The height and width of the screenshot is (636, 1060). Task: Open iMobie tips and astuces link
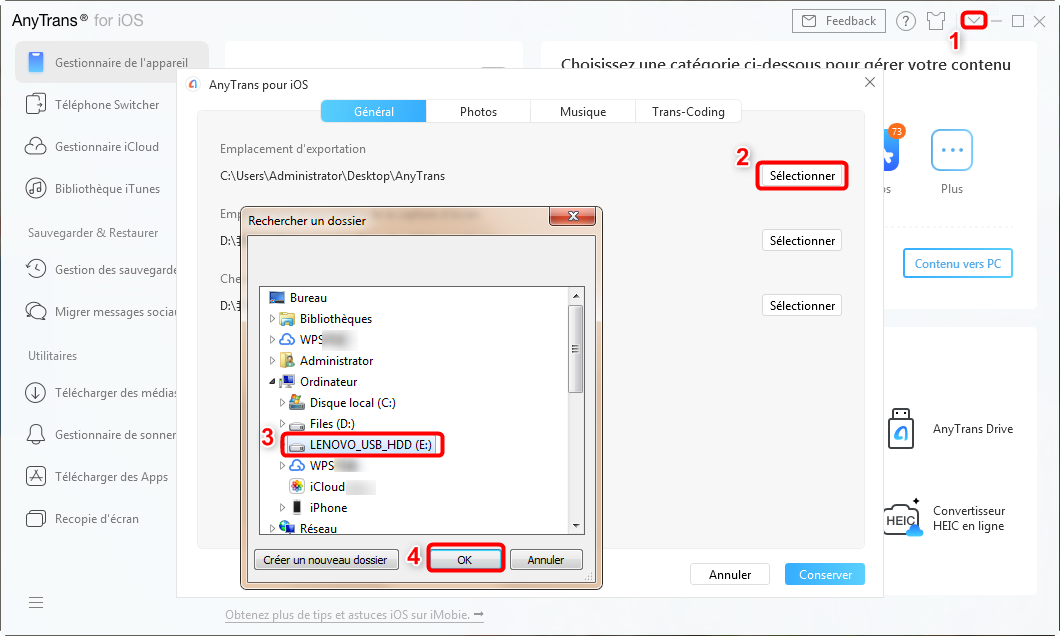coord(354,614)
